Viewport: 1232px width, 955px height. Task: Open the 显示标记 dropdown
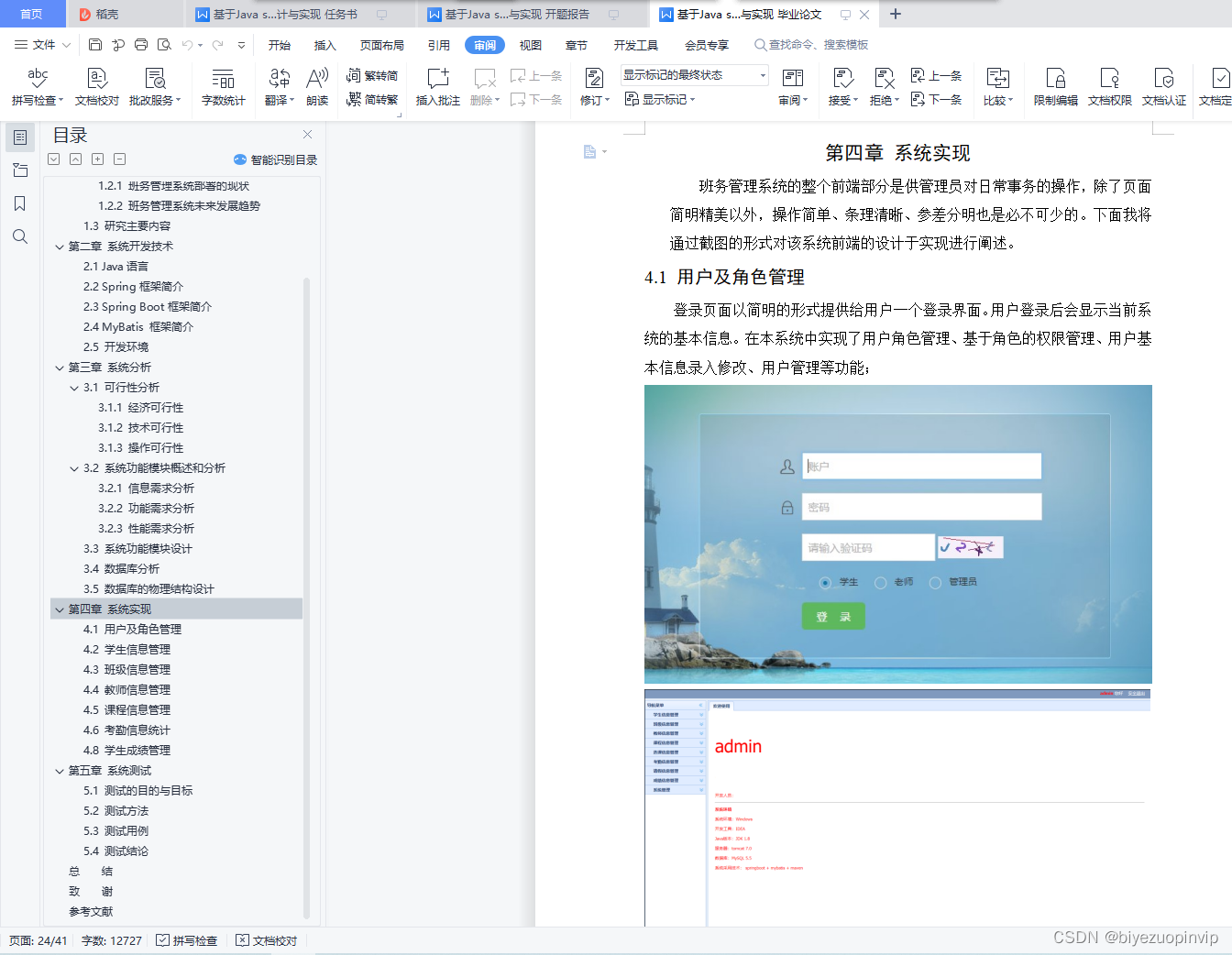(x=660, y=99)
